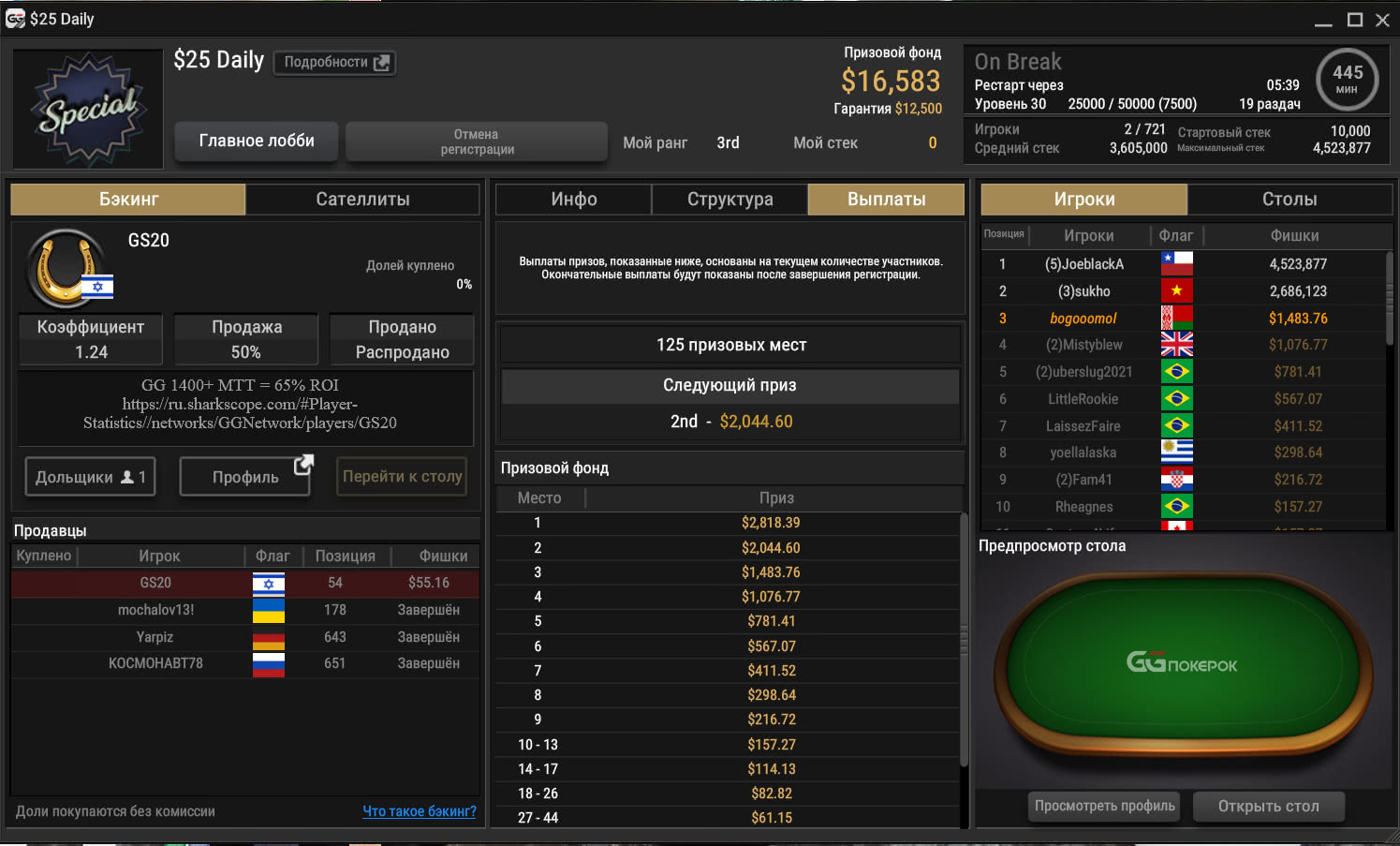Open the Что такое бэкинг? link
1400x846 pixels.
click(420, 811)
